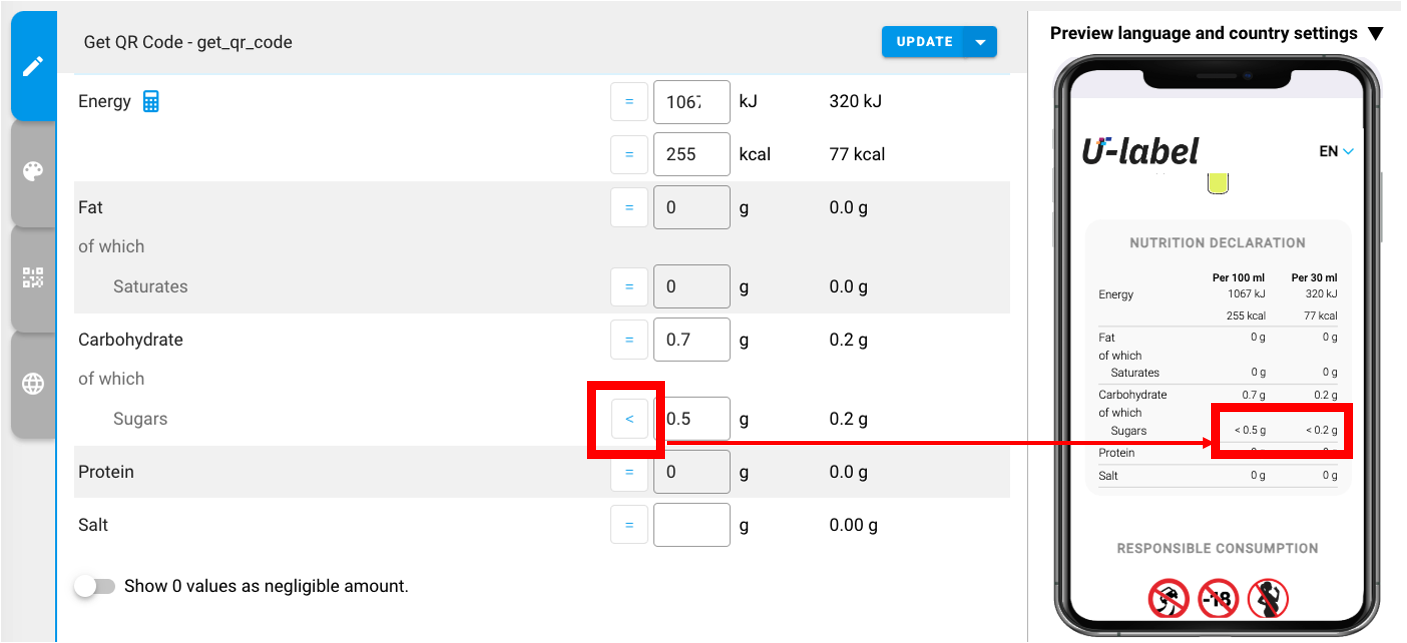Click the Energy calculator icon

[151, 102]
